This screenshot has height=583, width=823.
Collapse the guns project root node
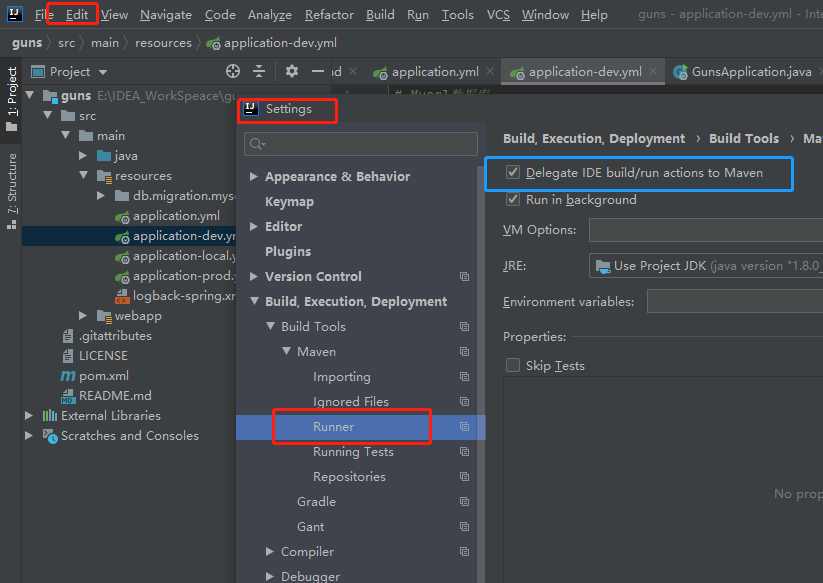[30, 96]
